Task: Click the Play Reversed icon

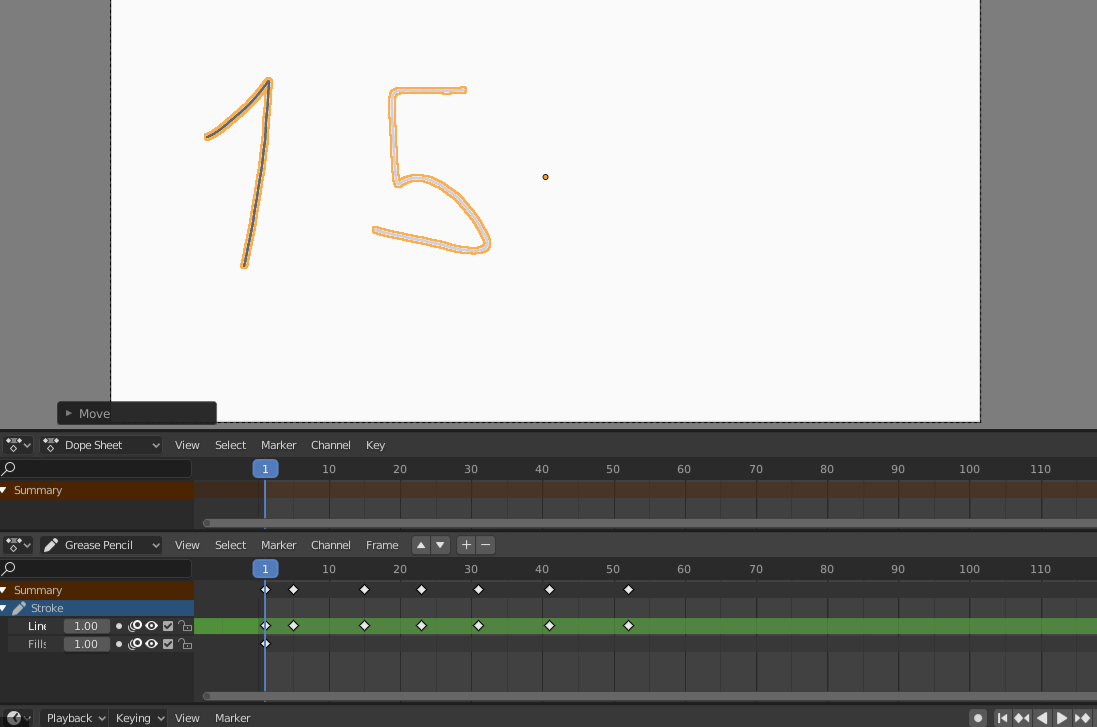Action: point(1041,718)
